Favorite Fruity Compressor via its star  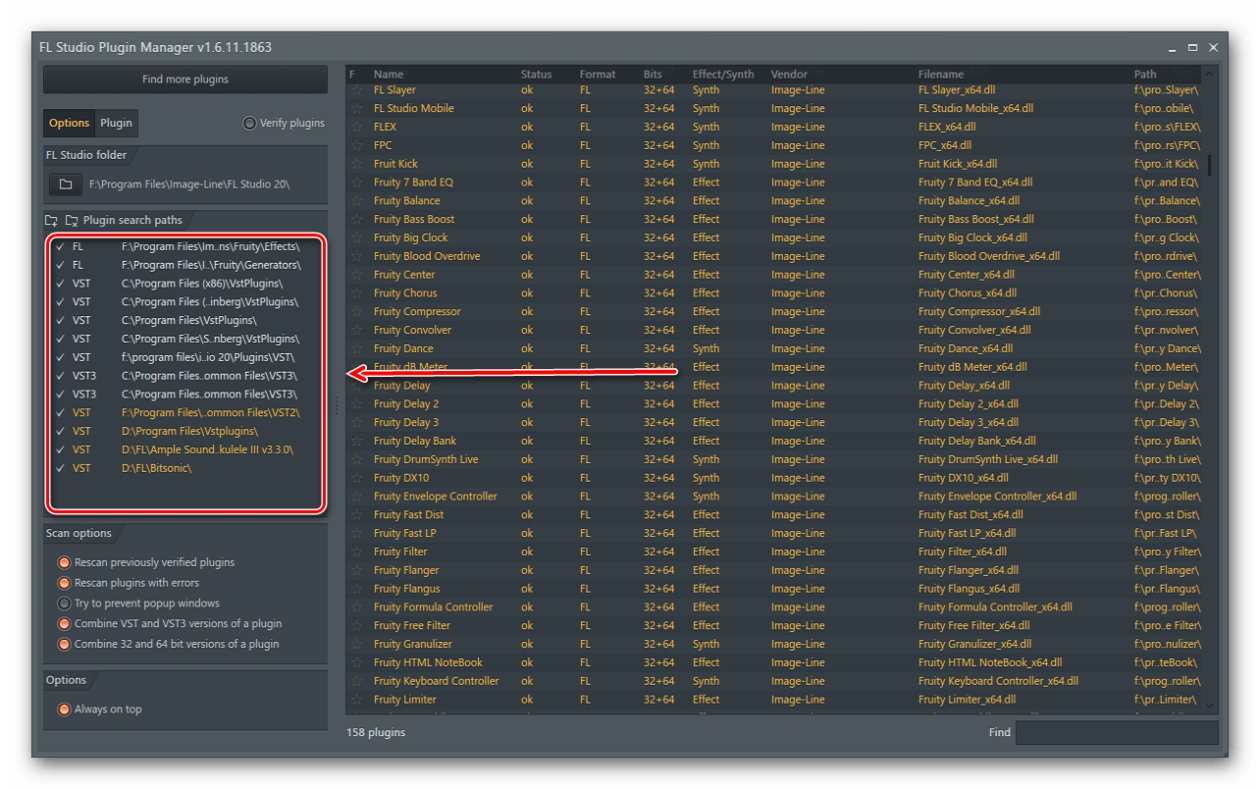[x=356, y=312]
